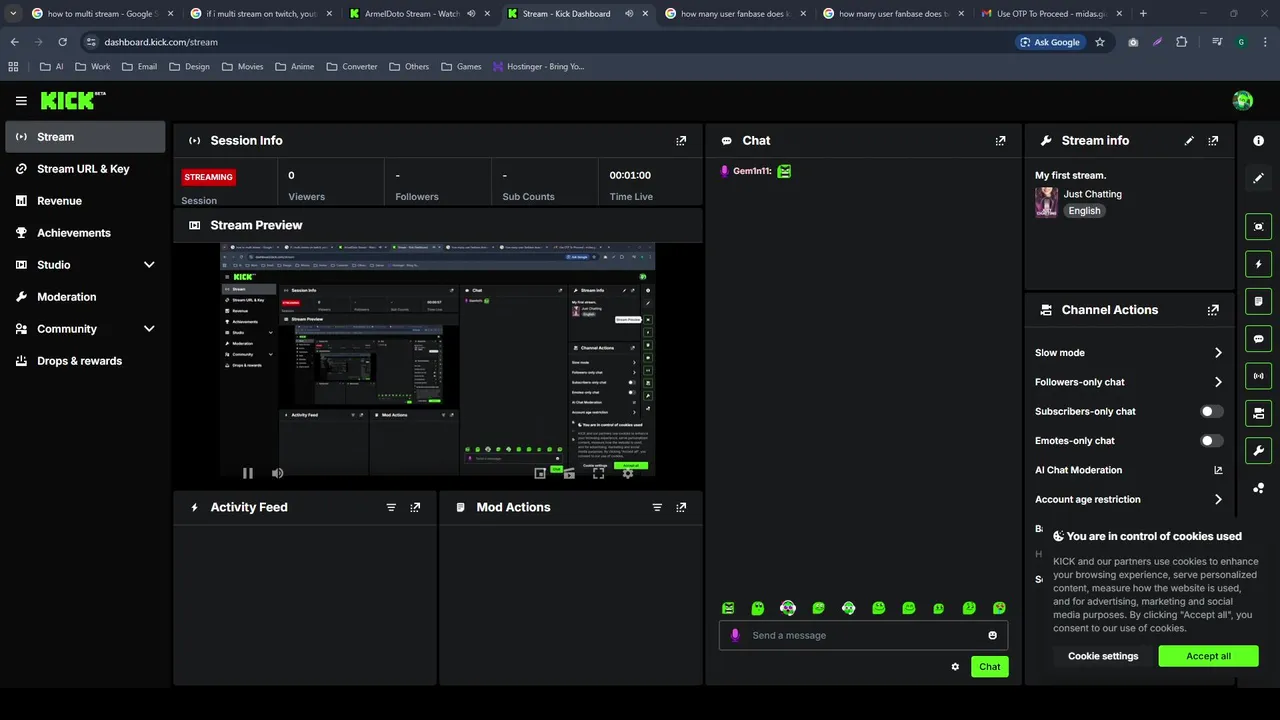Click the green Chat send button
Viewport: 1280px width, 720px height.
(x=989, y=667)
